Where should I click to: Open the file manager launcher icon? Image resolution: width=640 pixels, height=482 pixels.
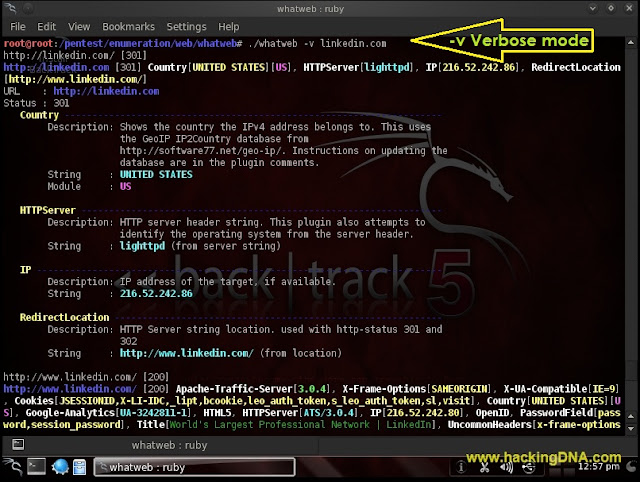coord(80,467)
